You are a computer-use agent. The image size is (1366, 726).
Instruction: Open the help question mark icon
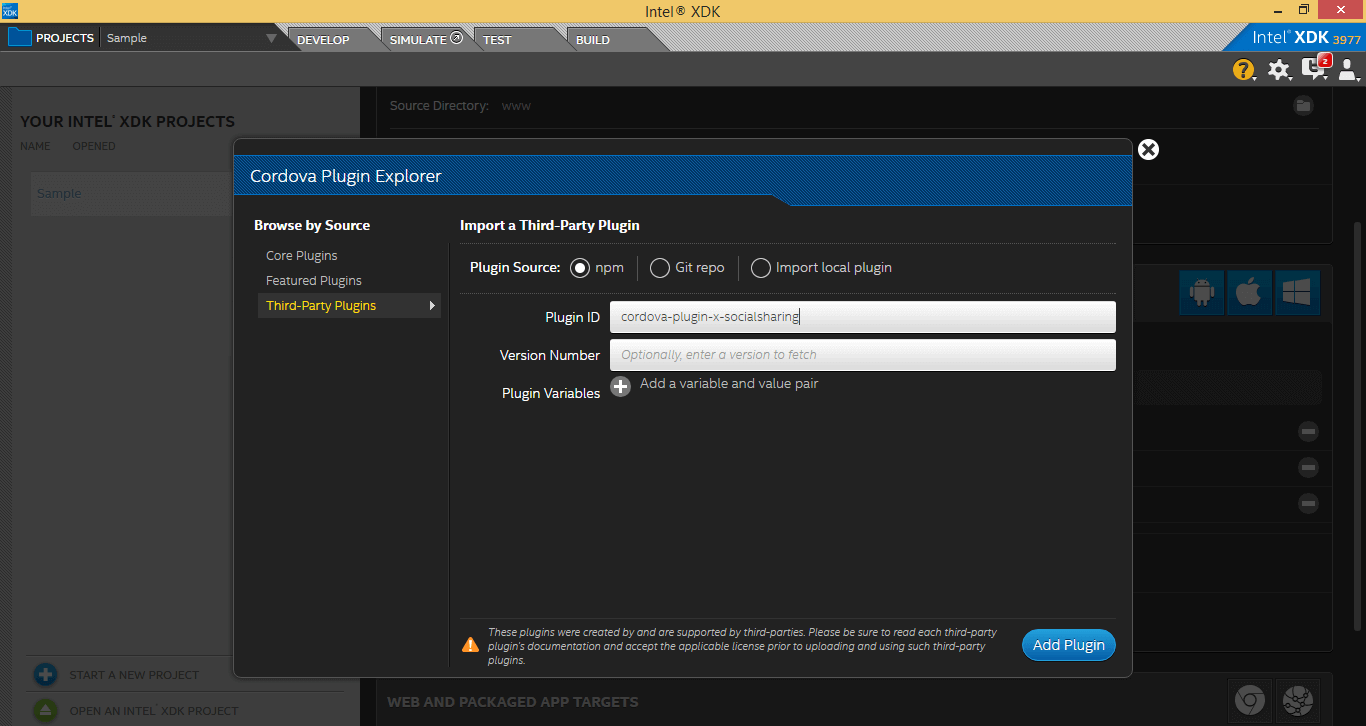click(1243, 70)
